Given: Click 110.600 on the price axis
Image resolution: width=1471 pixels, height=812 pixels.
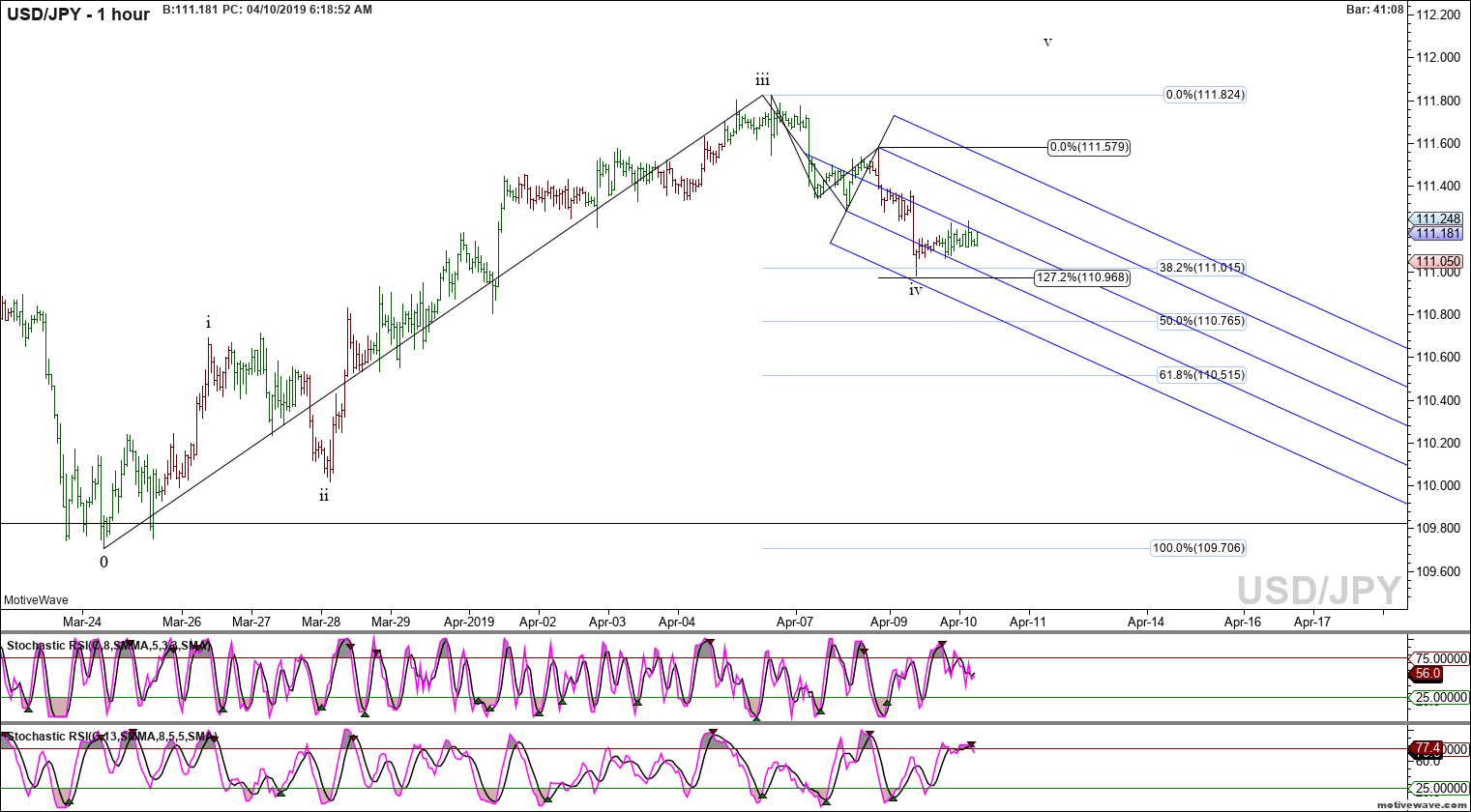Looking at the screenshot, I should coord(1438,357).
